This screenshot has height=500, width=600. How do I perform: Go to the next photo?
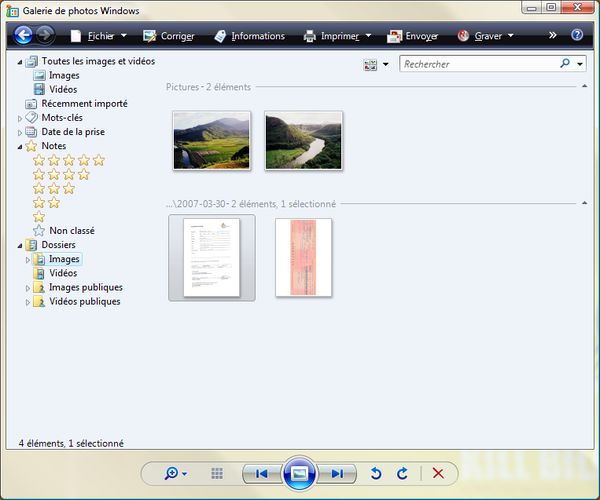tap(337, 474)
